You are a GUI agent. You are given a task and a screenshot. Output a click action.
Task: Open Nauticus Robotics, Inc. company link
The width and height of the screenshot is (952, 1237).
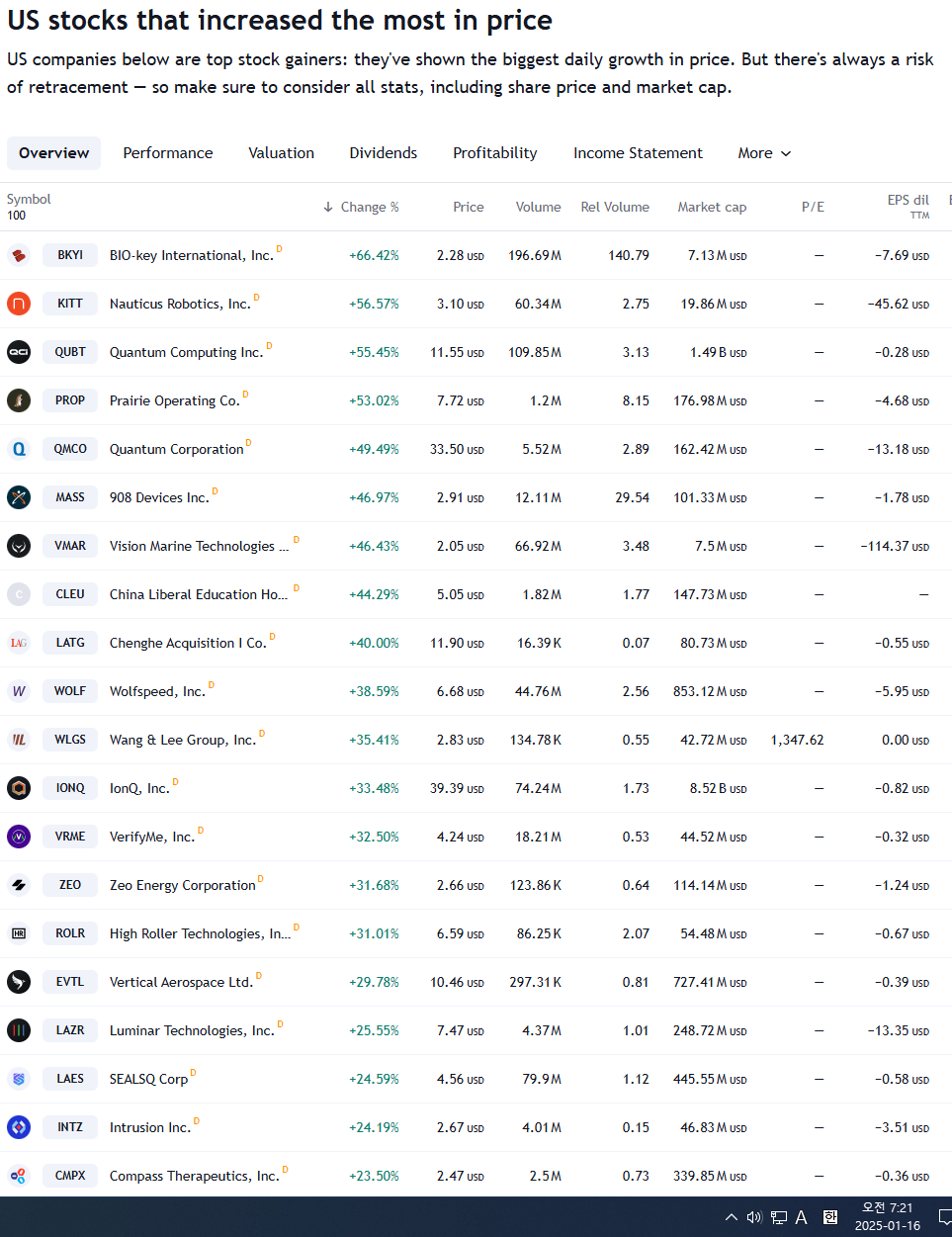click(x=180, y=304)
